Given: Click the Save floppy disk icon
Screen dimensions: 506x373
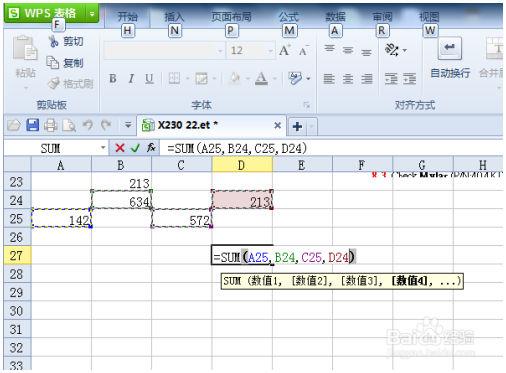Looking at the screenshot, I should point(32,125).
